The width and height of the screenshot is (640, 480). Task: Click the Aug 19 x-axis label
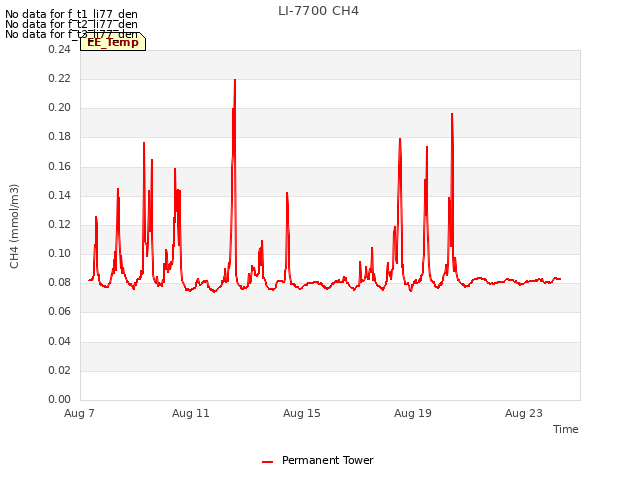413,413
